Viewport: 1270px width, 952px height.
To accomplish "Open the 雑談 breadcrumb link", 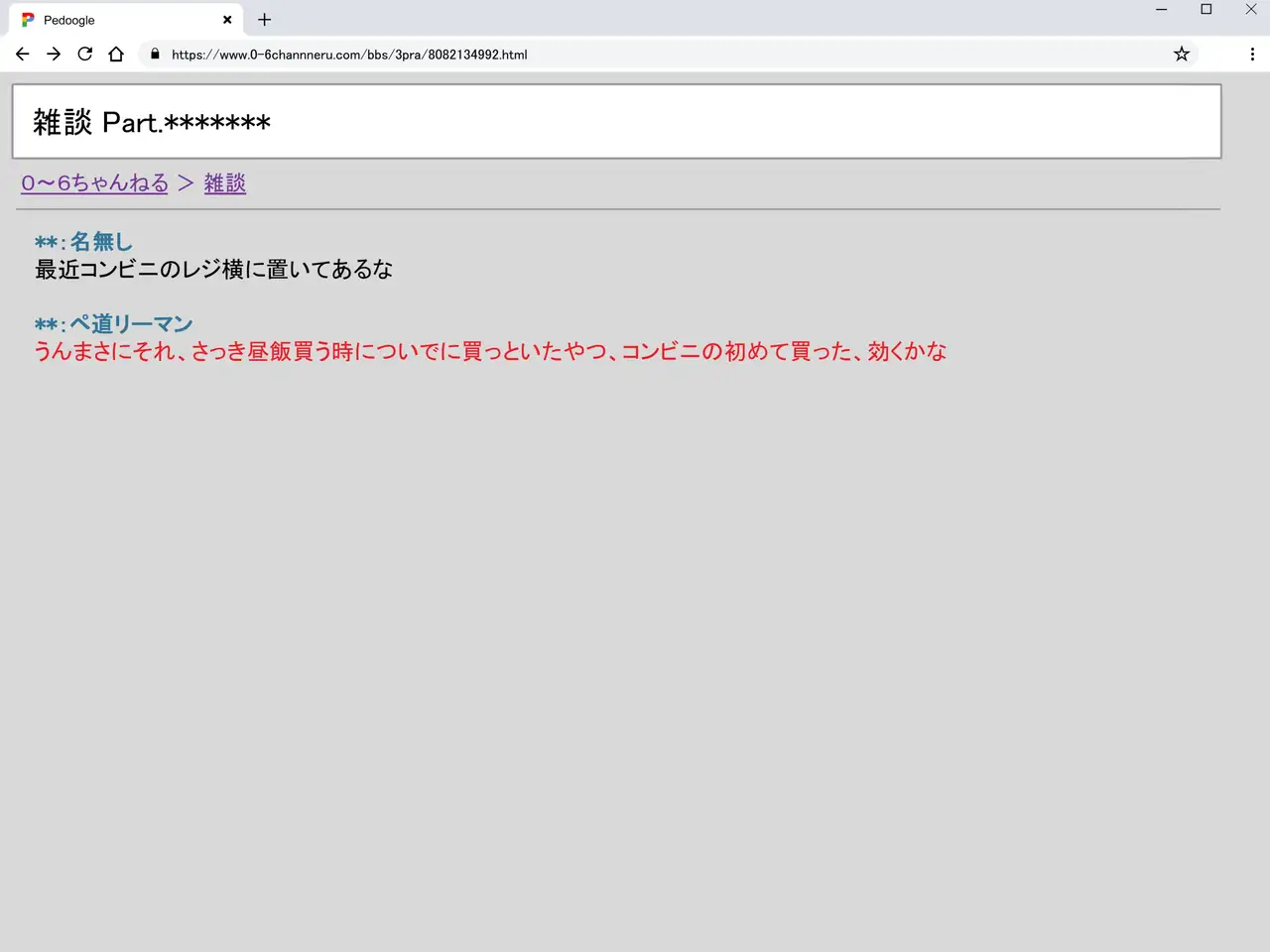I will click(224, 183).
